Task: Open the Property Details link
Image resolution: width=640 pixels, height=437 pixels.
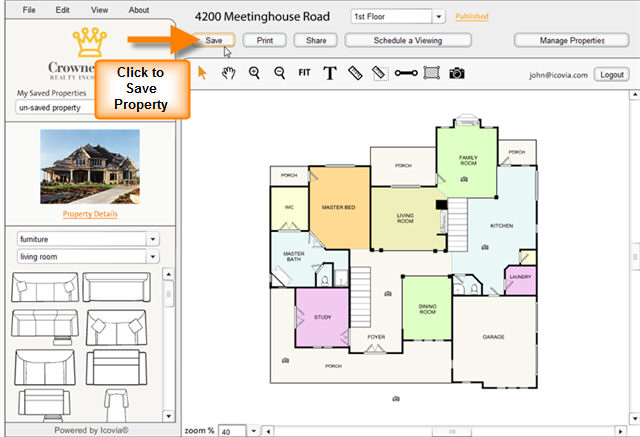Action: click(90, 214)
